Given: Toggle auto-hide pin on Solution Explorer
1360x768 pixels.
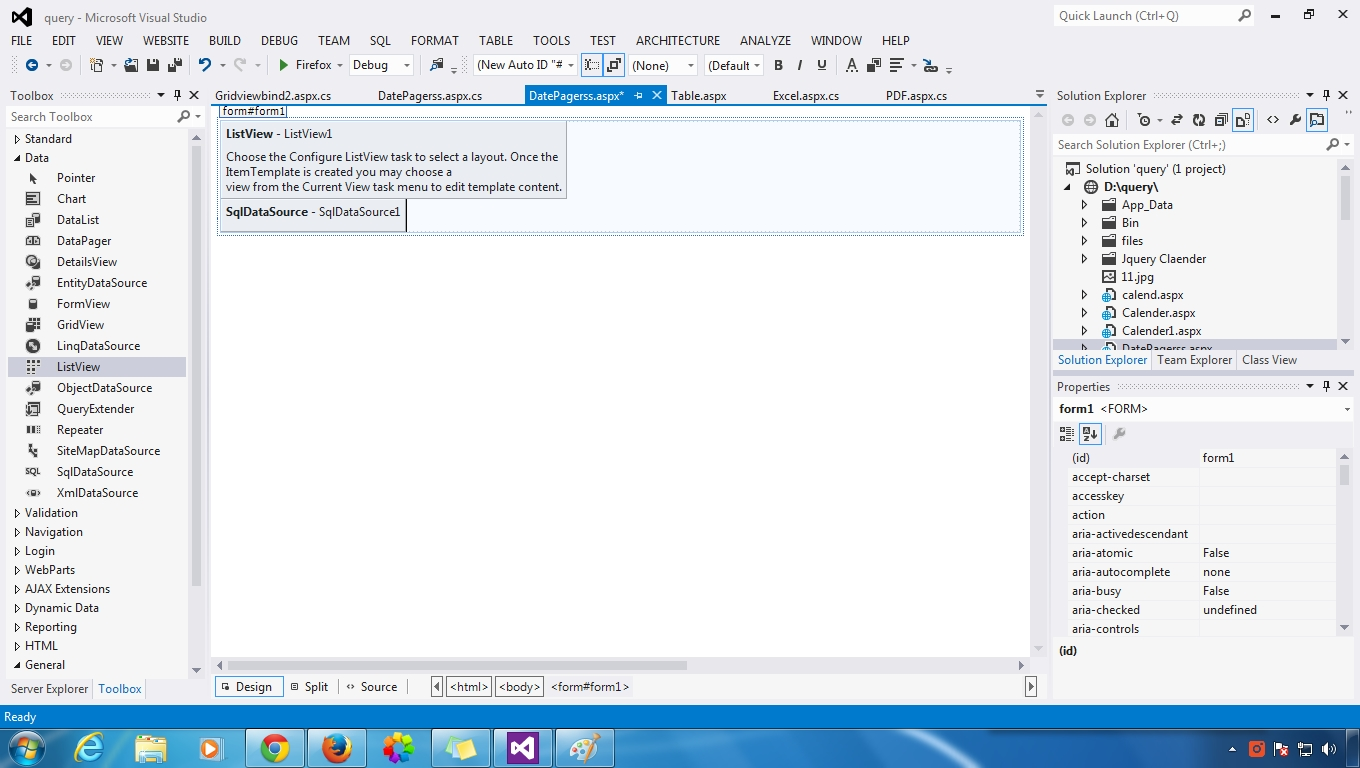Looking at the screenshot, I should 1326,95.
